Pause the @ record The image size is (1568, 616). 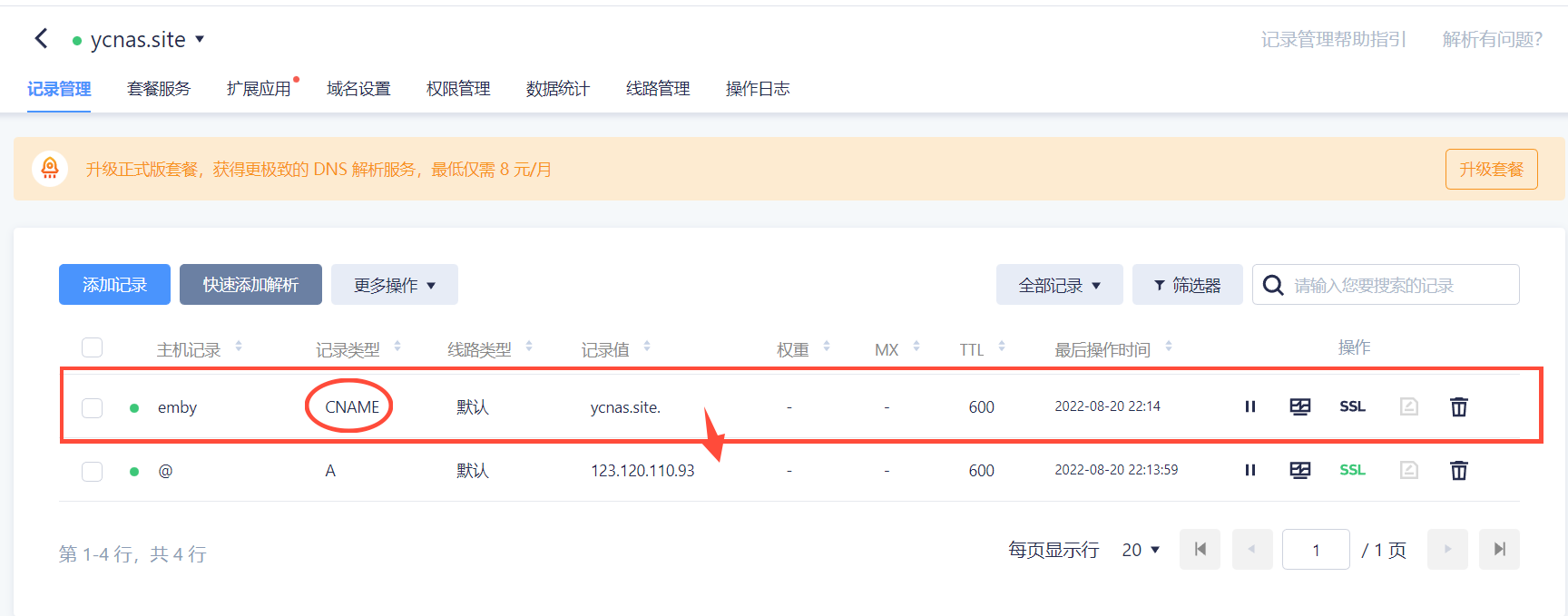[1250, 470]
